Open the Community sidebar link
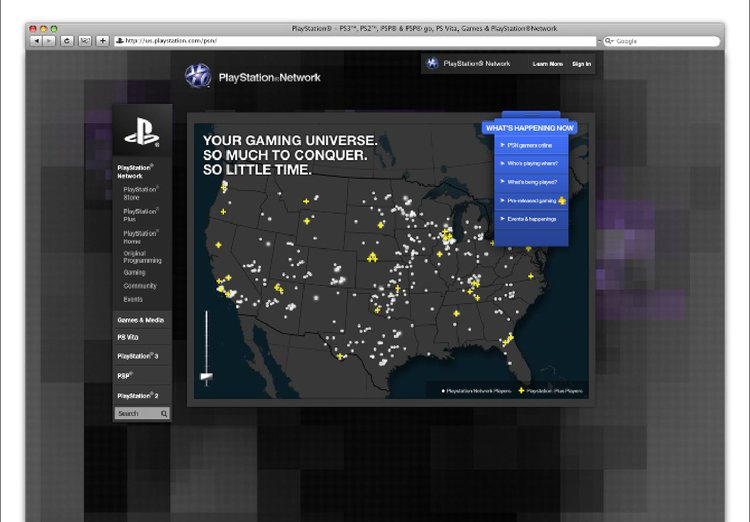This screenshot has height=522, width=750. [x=140, y=286]
